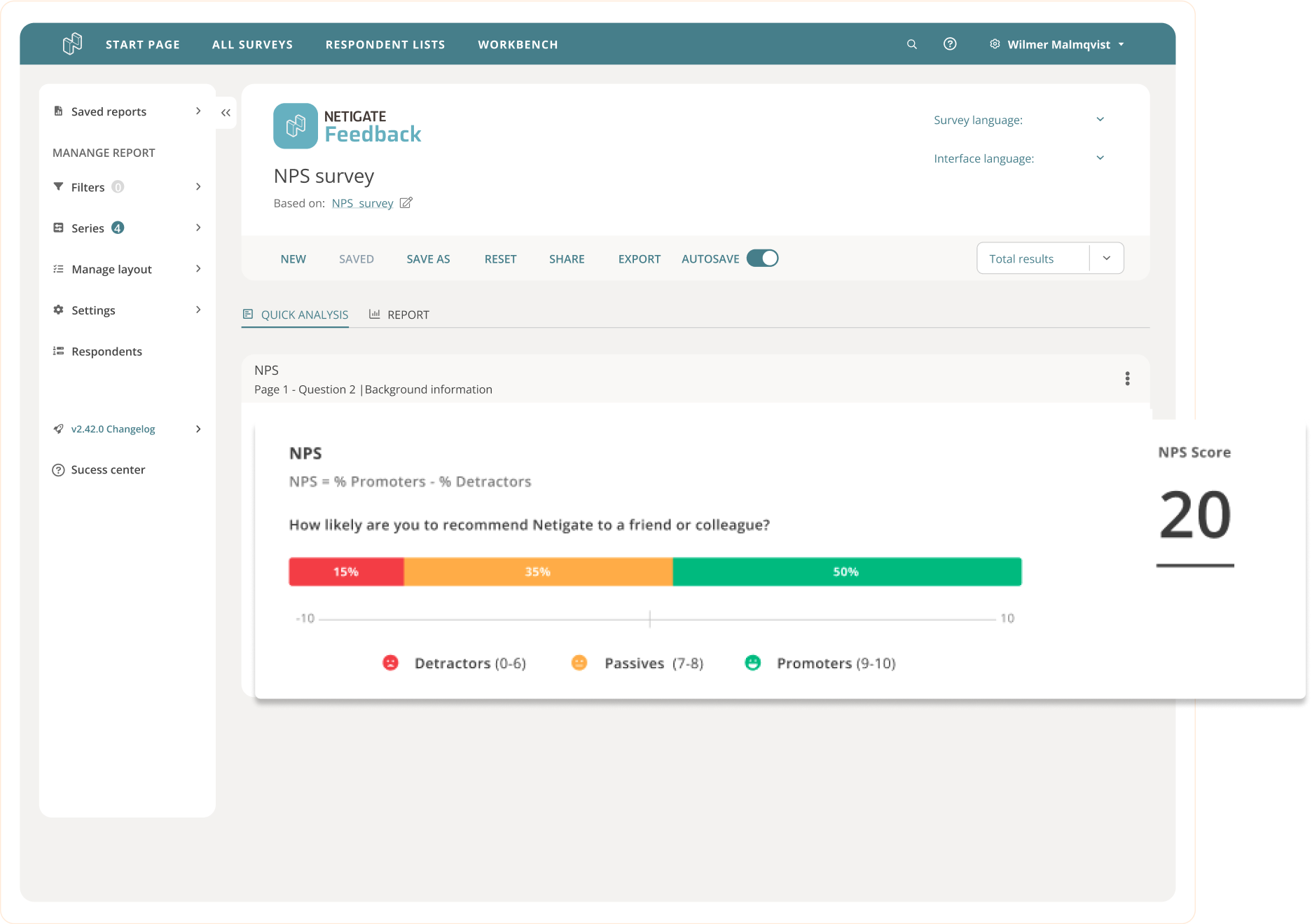Switch to the Report tab
This screenshot has height=924, width=1312.
pos(399,315)
